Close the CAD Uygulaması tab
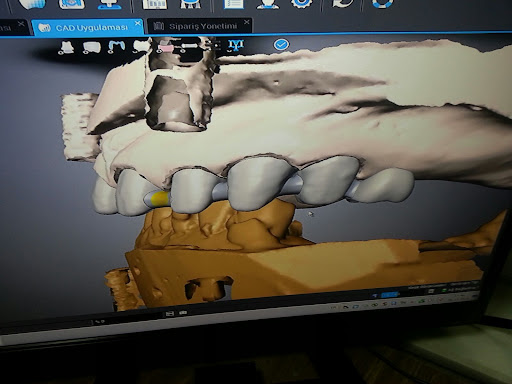The width and height of the screenshot is (512, 384). [137, 23]
